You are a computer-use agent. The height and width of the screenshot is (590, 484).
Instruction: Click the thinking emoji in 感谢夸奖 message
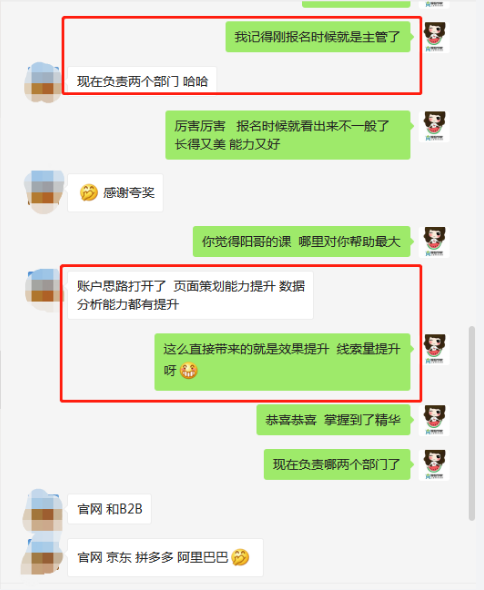point(89,193)
